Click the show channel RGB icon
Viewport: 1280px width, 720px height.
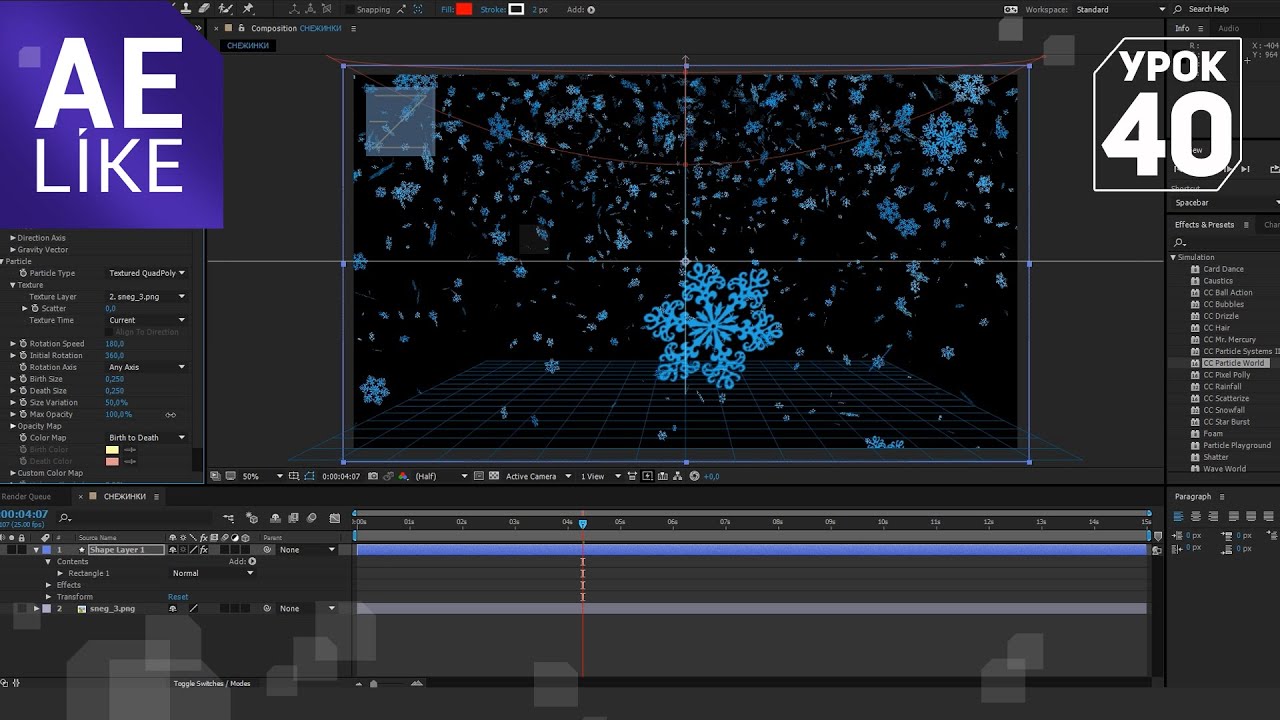[x=403, y=477]
